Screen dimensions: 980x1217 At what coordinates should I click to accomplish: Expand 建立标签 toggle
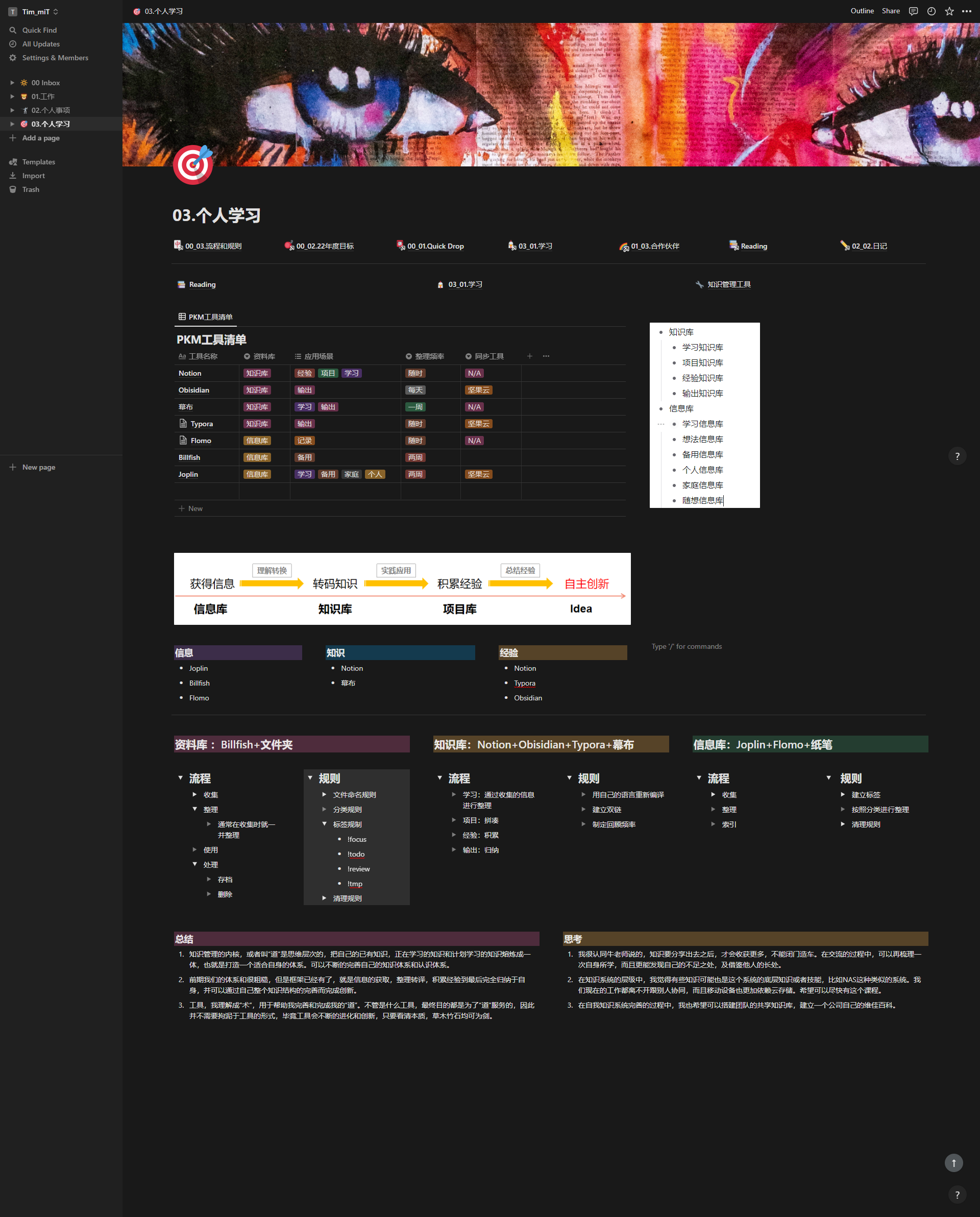843,795
